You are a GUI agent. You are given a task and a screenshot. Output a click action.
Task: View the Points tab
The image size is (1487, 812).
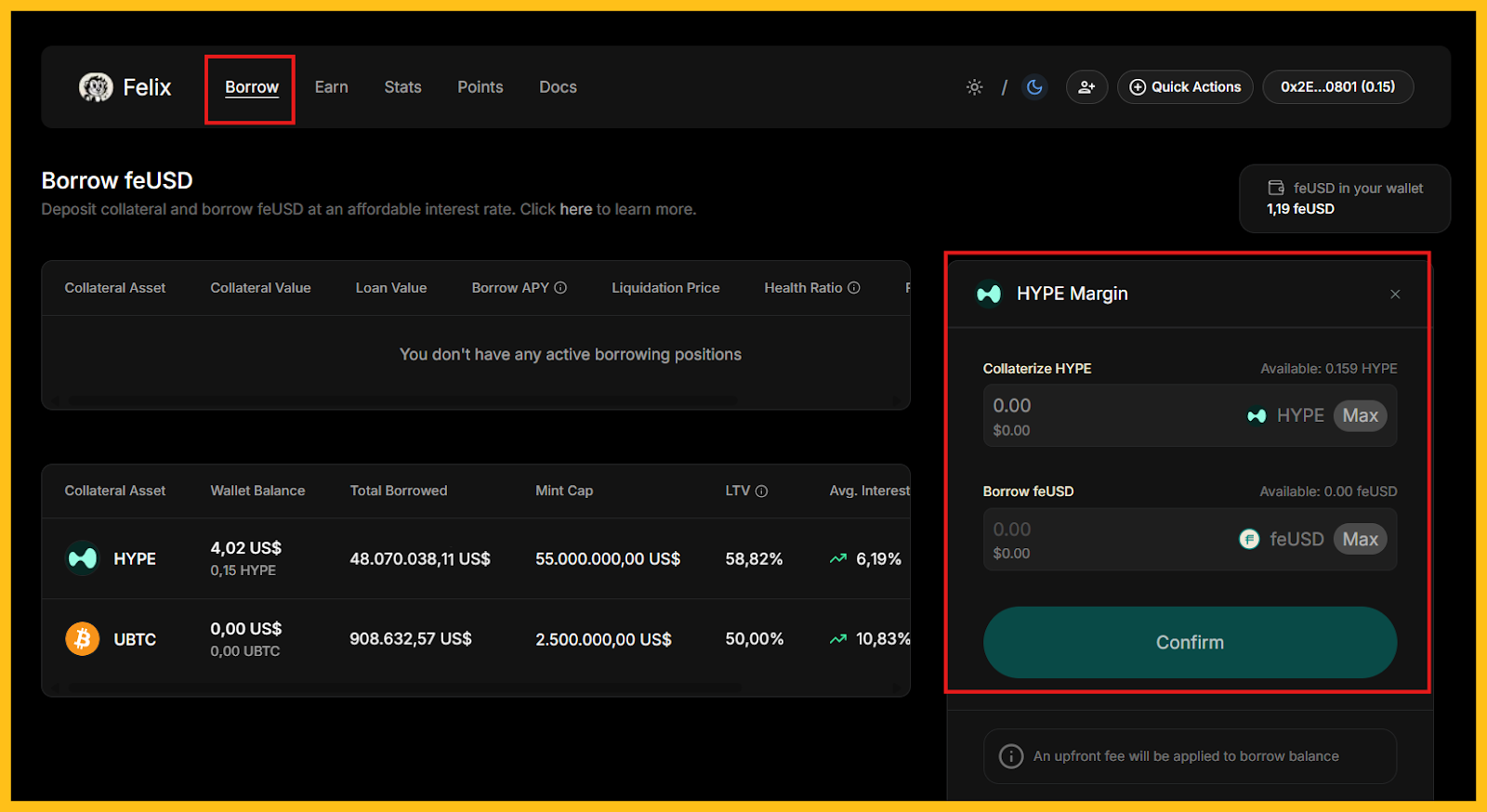click(480, 87)
